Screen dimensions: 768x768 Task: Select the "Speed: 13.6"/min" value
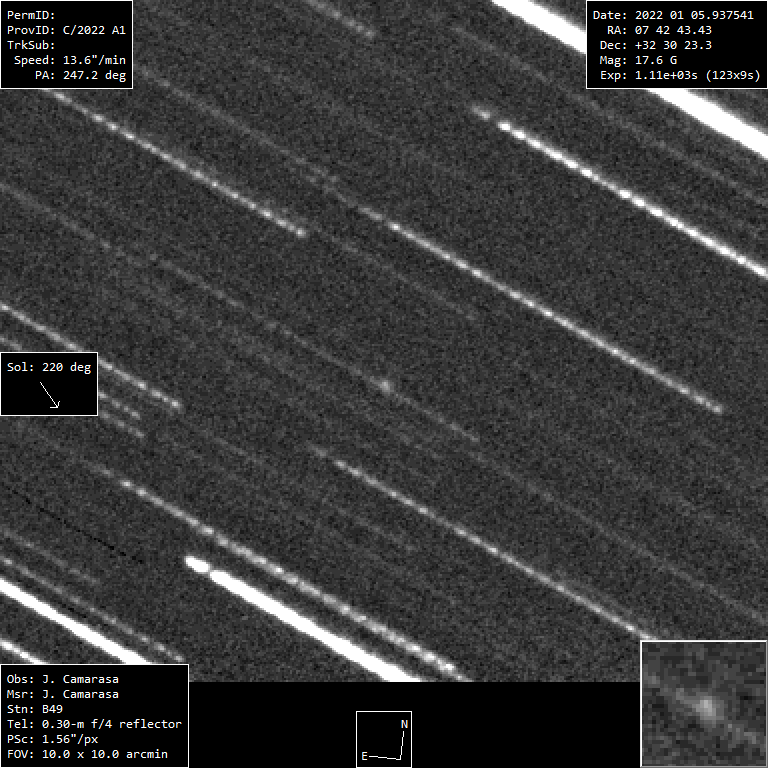coord(70,60)
